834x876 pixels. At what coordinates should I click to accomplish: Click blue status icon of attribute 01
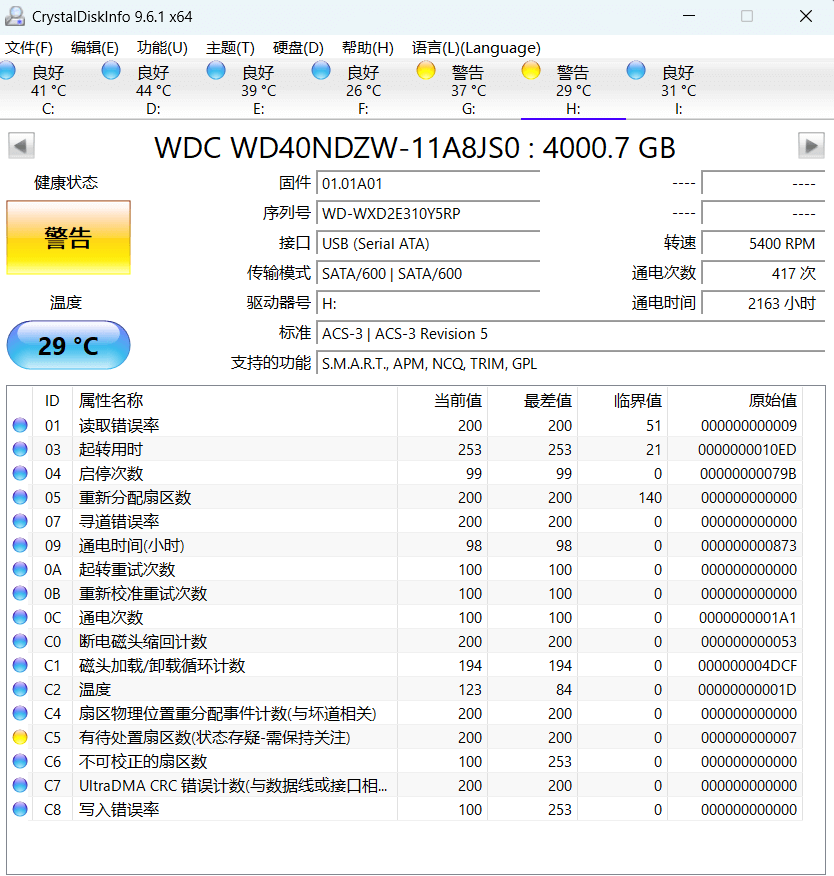[20, 425]
